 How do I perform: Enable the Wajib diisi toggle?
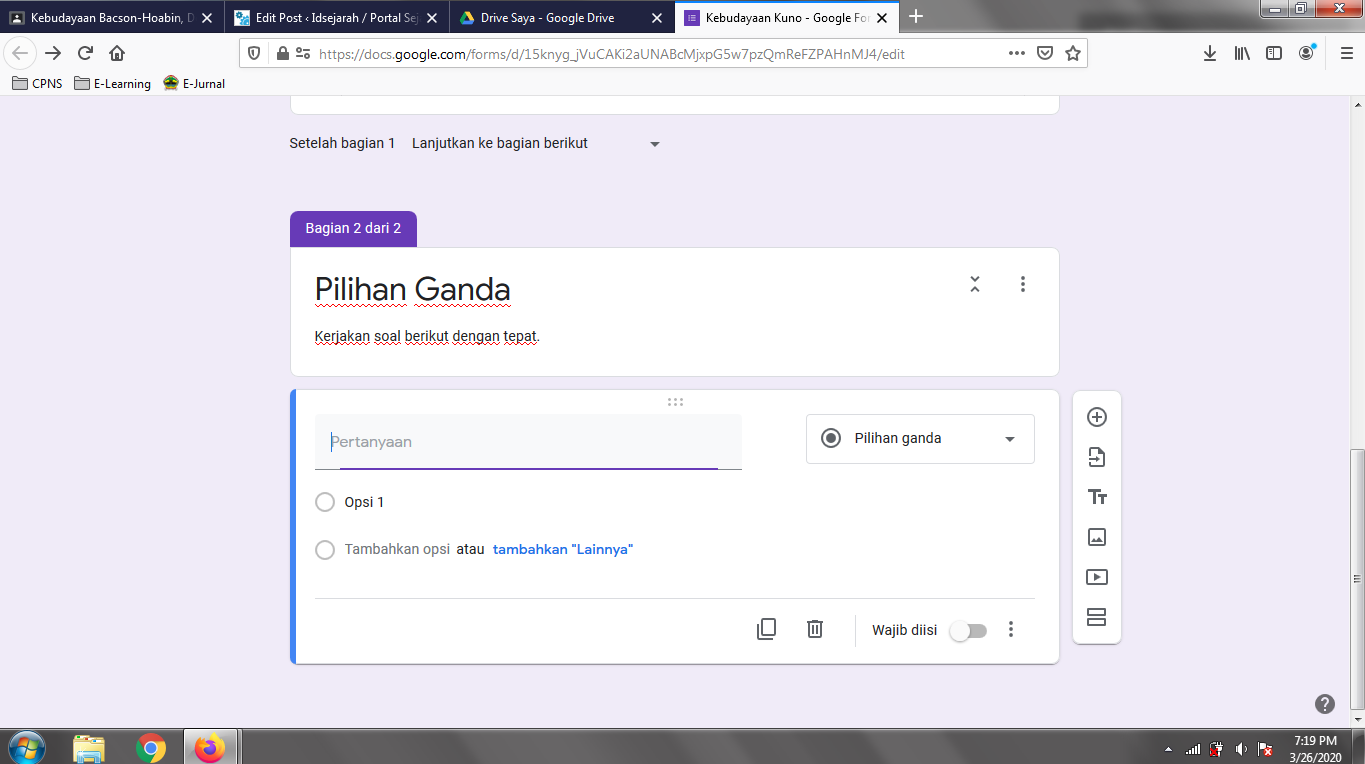(966, 630)
